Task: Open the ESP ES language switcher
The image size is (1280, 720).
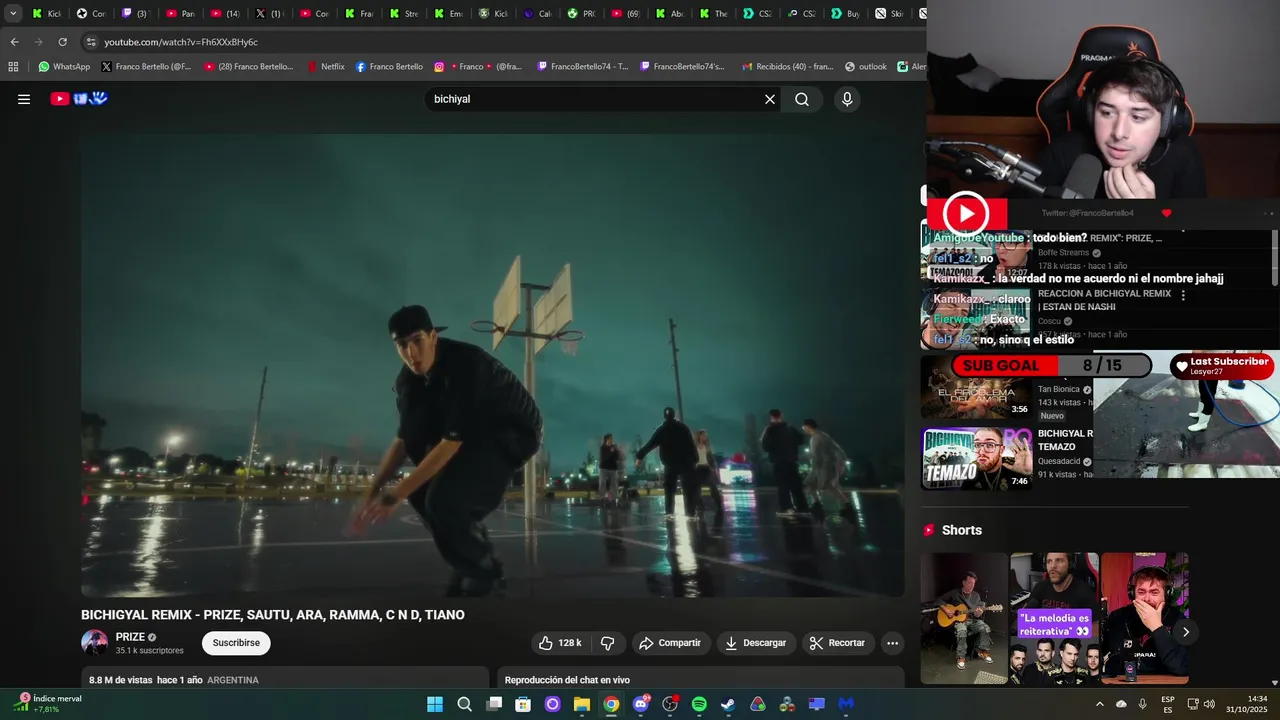Action: [x=1168, y=704]
